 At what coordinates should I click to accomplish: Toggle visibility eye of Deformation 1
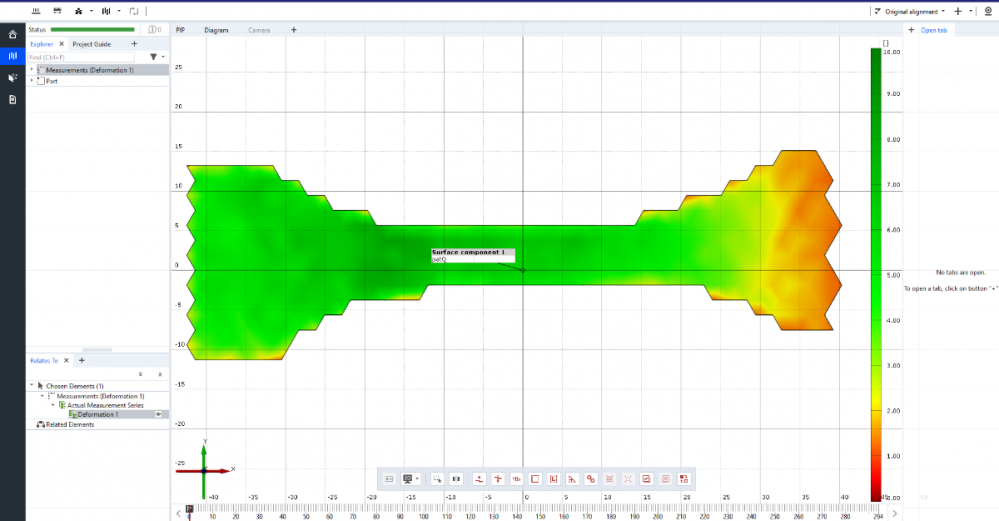coord(158,414)
